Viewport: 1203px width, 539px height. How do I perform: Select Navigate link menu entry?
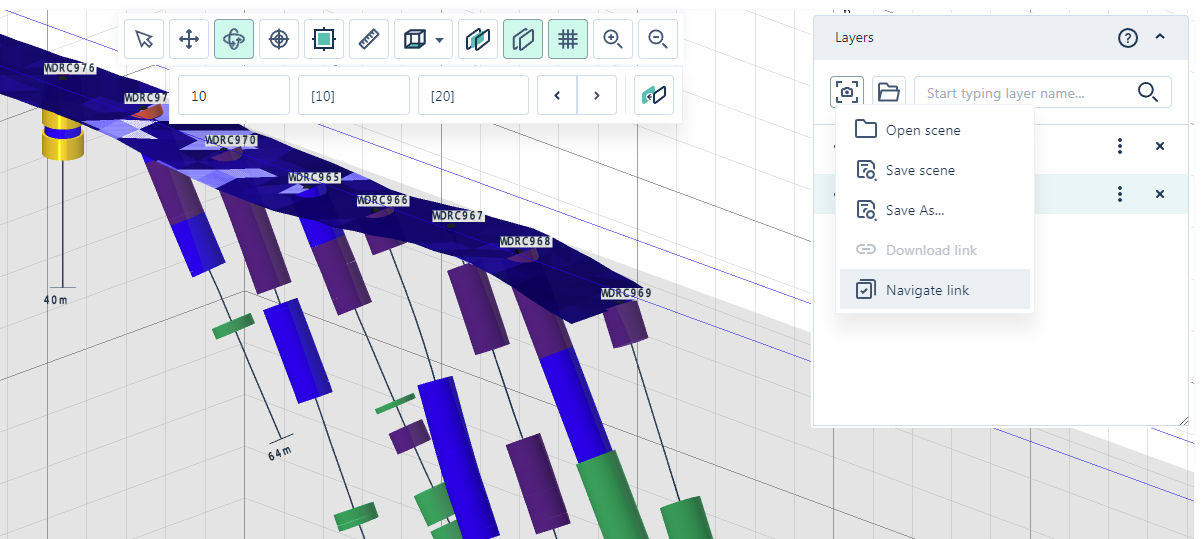927,290
